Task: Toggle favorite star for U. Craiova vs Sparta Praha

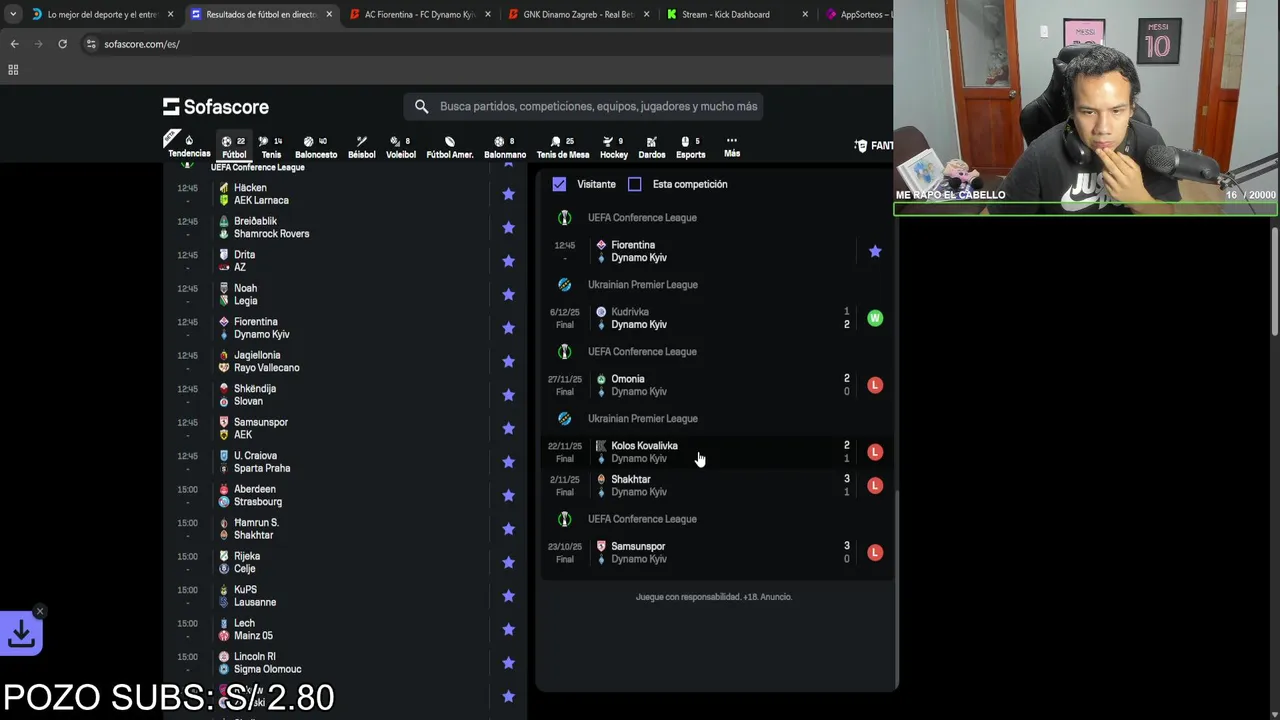Action: click(508, 462)
